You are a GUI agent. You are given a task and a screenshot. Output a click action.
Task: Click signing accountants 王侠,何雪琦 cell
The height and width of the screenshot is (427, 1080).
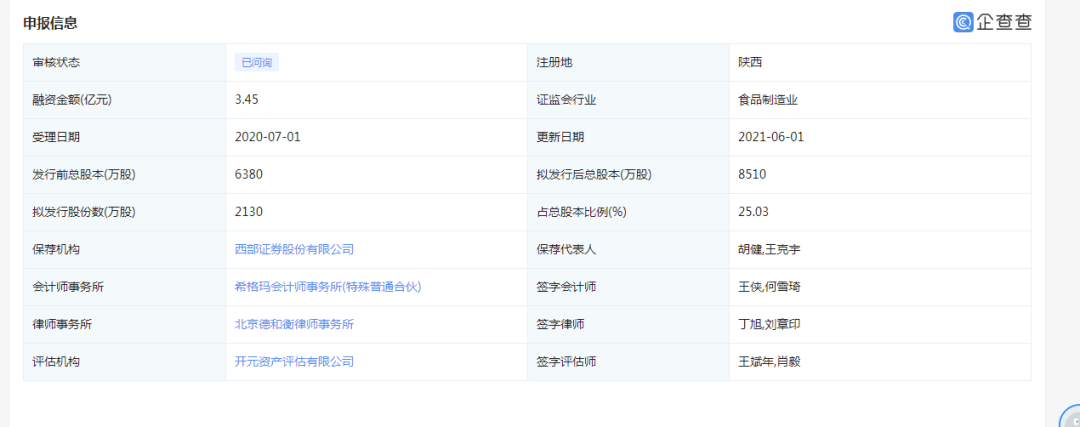click(x=769, y=287)
